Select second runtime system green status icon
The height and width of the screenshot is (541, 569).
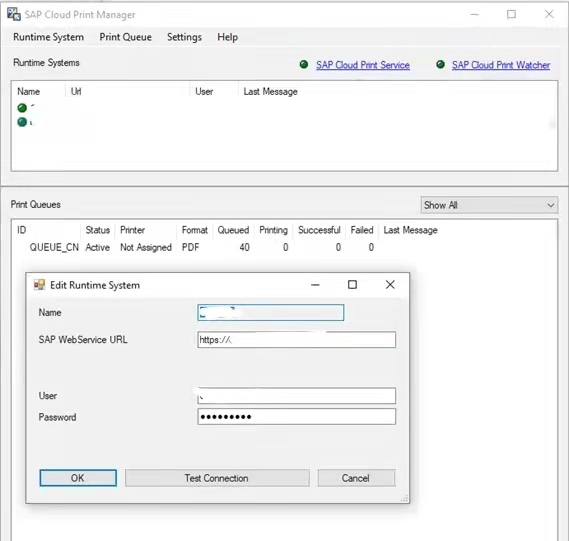point(22,122)
